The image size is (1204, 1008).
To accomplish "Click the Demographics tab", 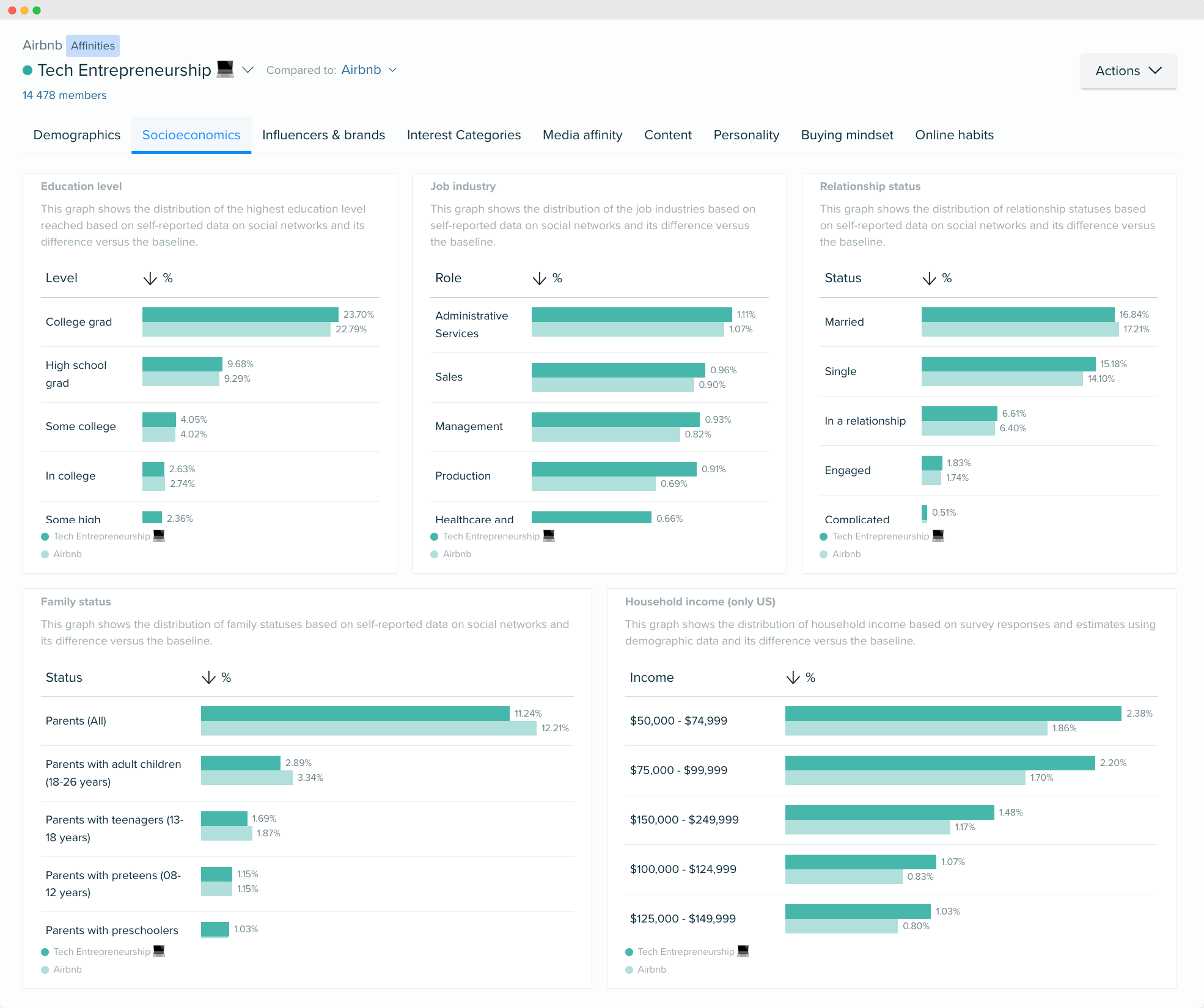I will coord(76,135).
